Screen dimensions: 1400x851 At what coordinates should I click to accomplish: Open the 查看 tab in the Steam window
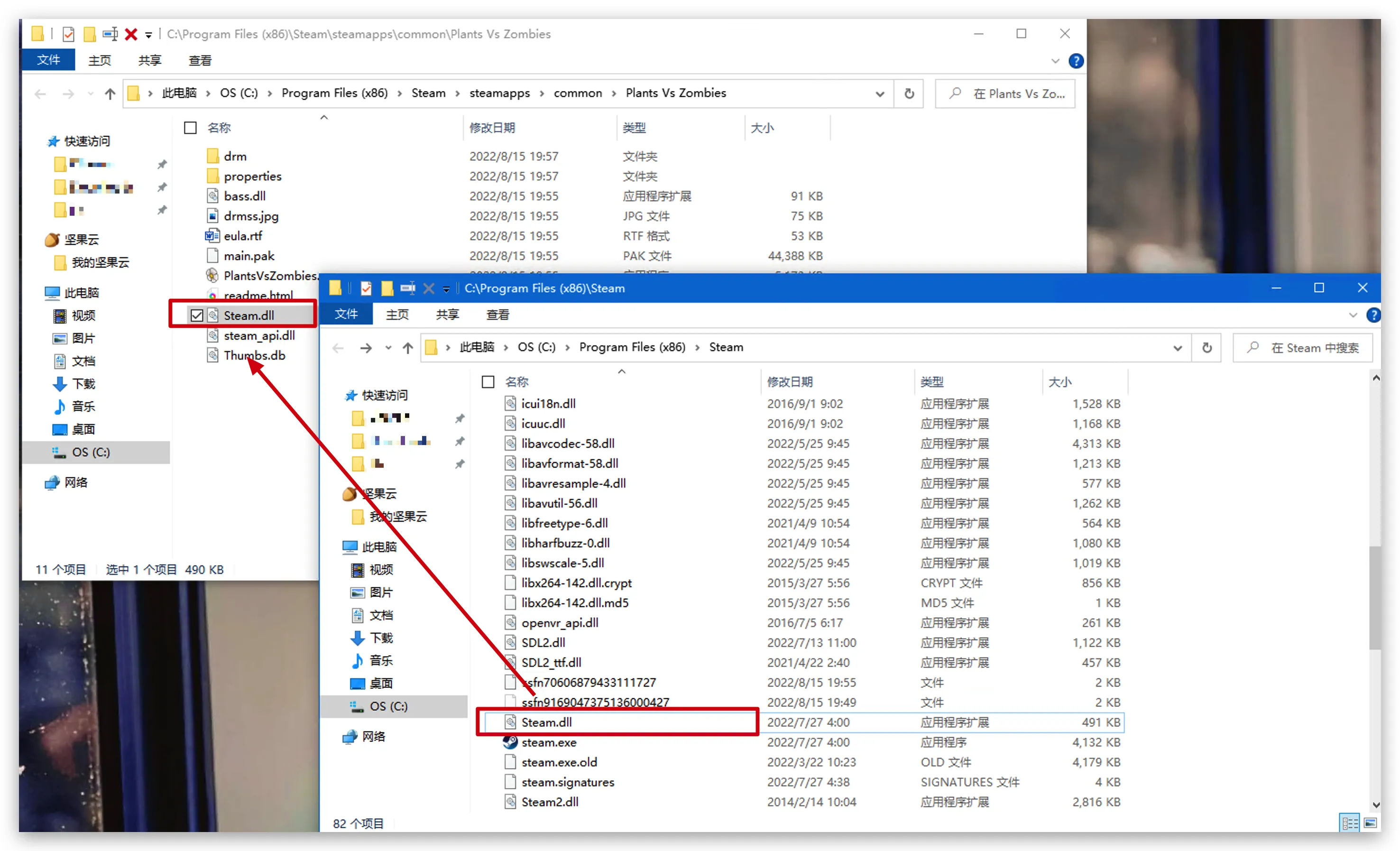(497, 314)
